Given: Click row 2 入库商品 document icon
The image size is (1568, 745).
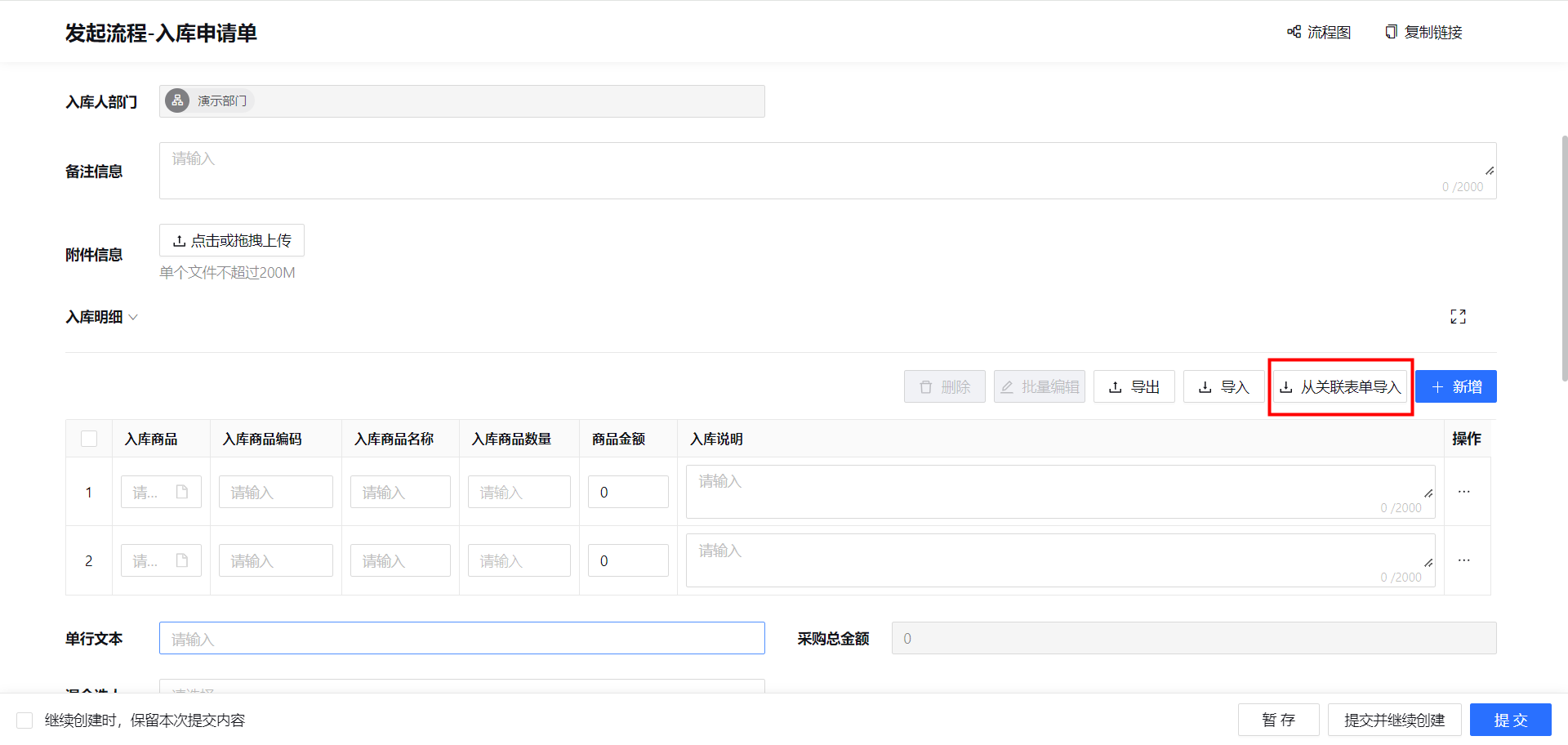Looking at the screenshot, I should [x=182, y=560].
